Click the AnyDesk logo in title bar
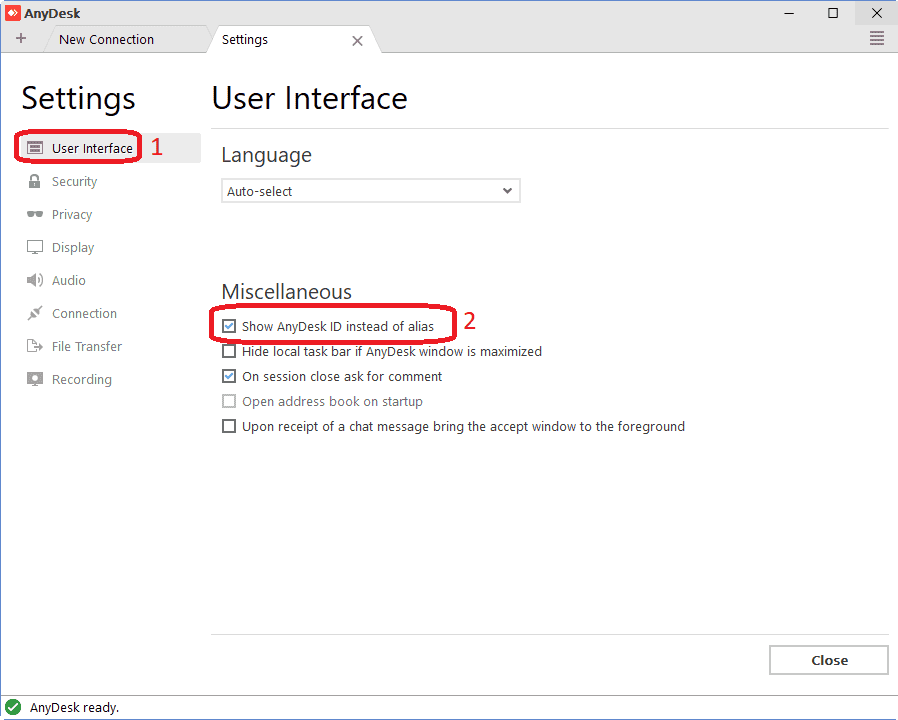The image size is (898, 720). [x=13, y=13]
